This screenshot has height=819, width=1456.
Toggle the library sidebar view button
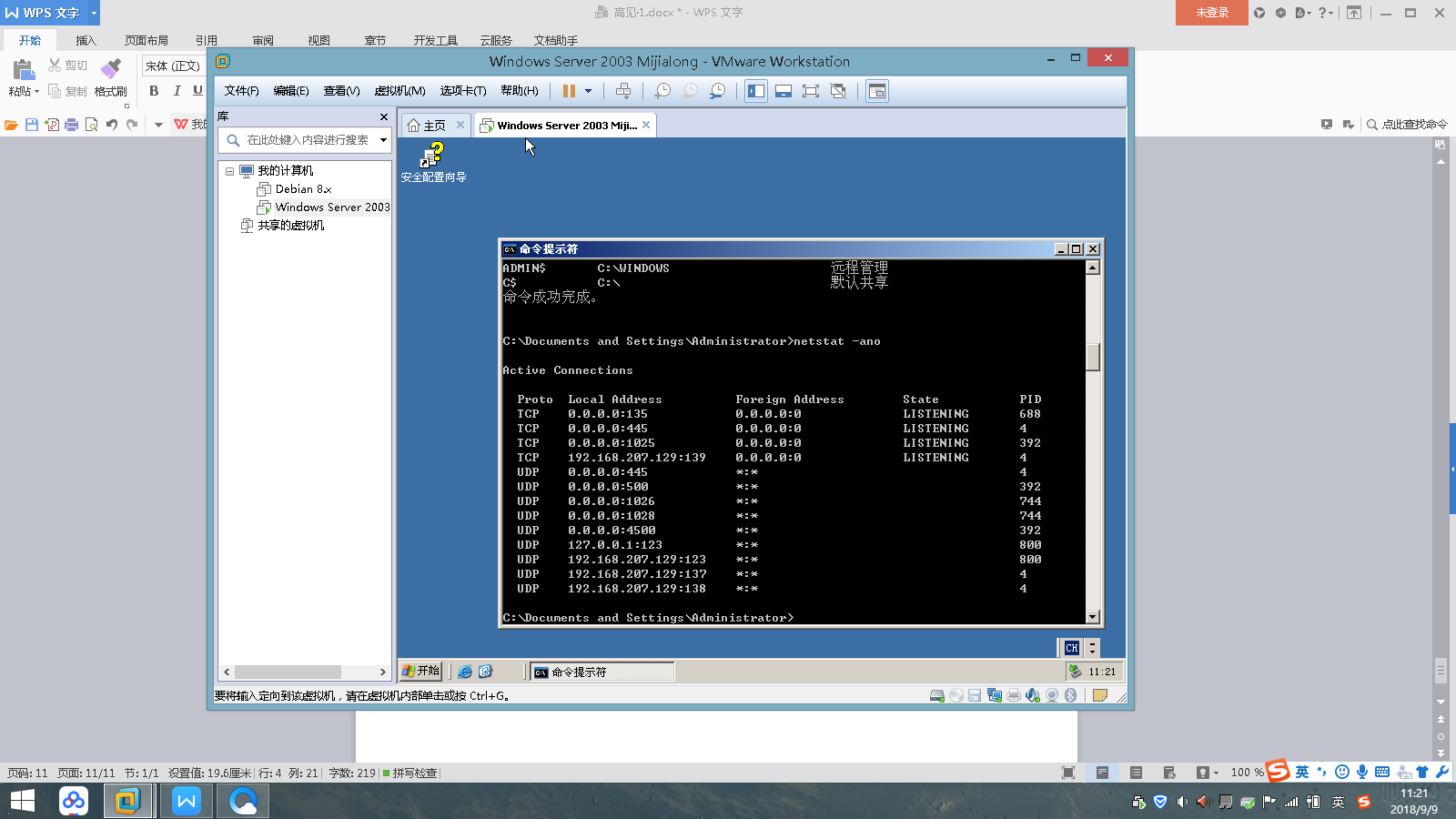click(x=756, y=91)
